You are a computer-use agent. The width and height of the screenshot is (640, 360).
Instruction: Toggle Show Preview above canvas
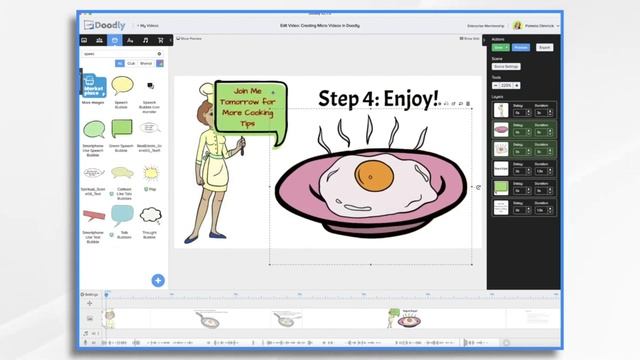(x=189, y=38)
